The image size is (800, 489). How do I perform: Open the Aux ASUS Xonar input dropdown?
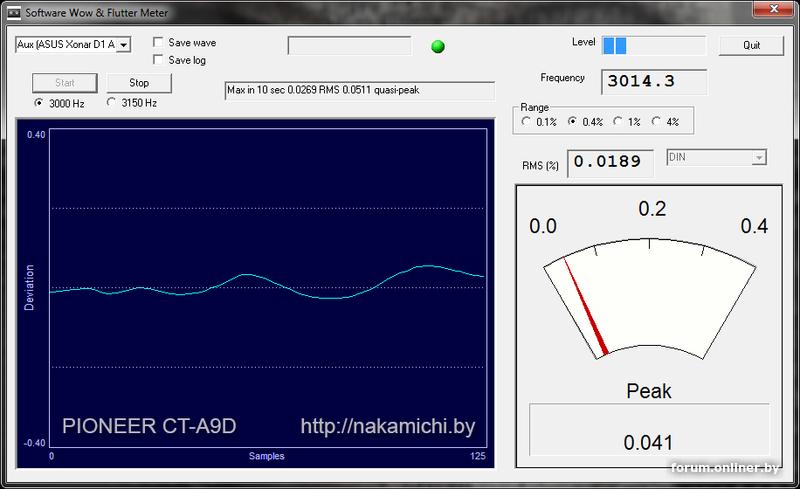[123, 45]
